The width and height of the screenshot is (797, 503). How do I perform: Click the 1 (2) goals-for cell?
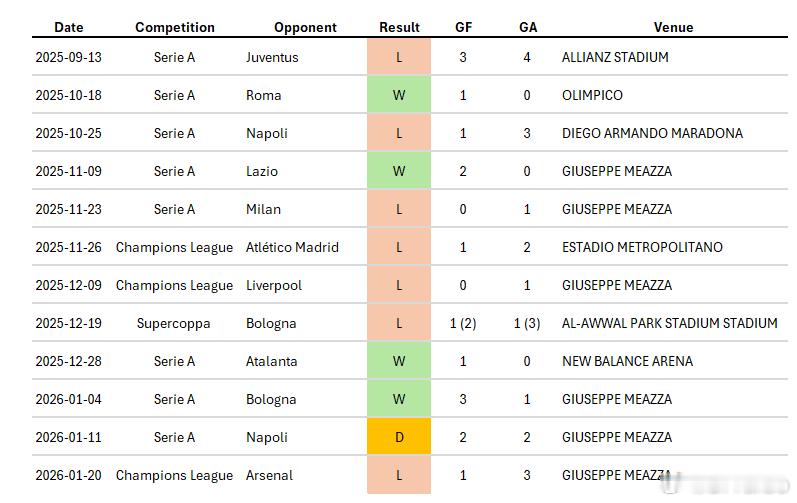[464, 323]
